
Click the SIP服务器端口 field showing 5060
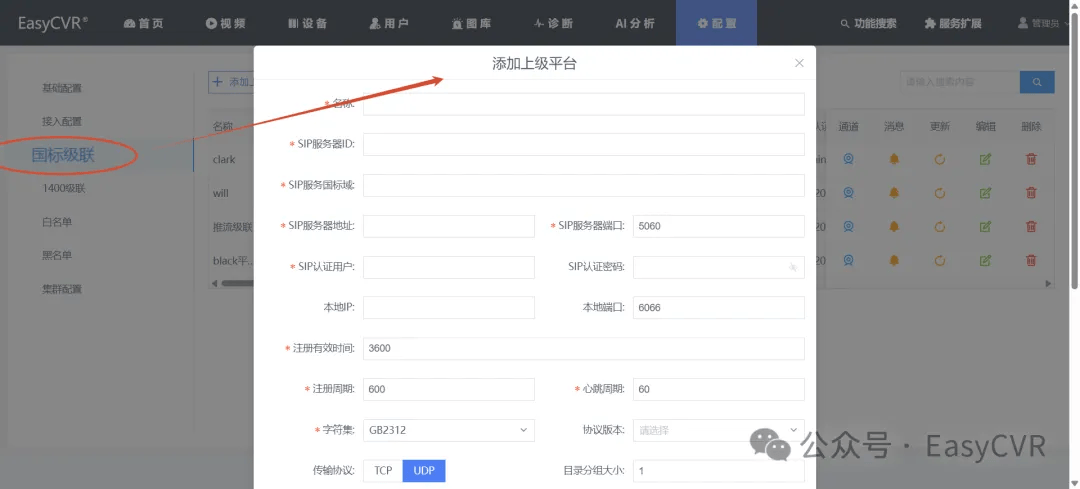point(718,226)
